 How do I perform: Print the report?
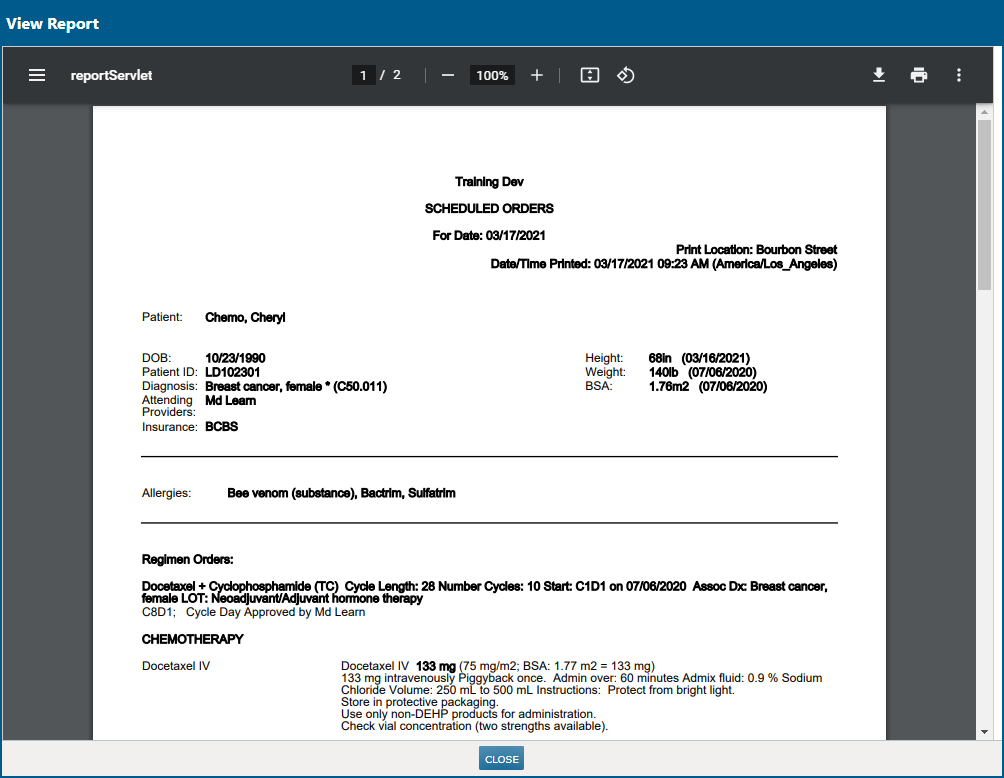[x=919, y=74]
